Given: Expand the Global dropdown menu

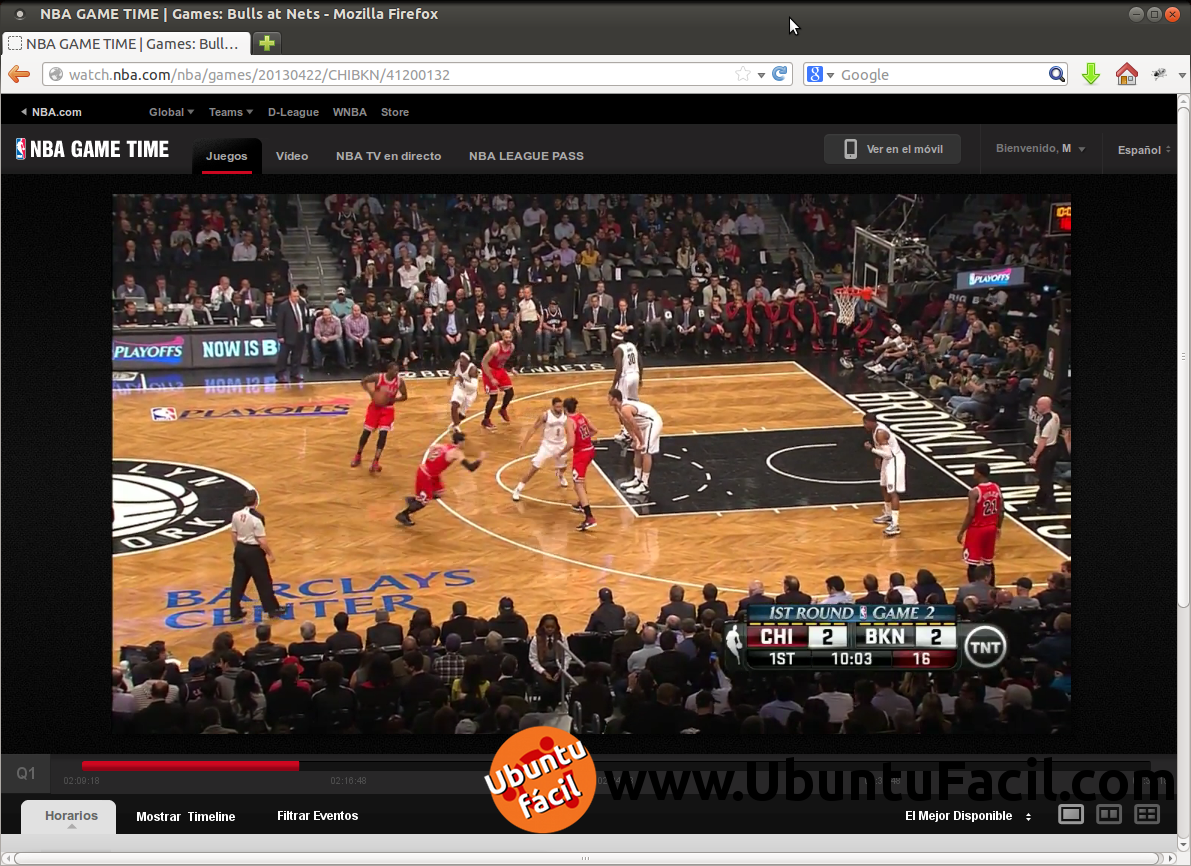Looking at the screenshot, I should point(171,112).
